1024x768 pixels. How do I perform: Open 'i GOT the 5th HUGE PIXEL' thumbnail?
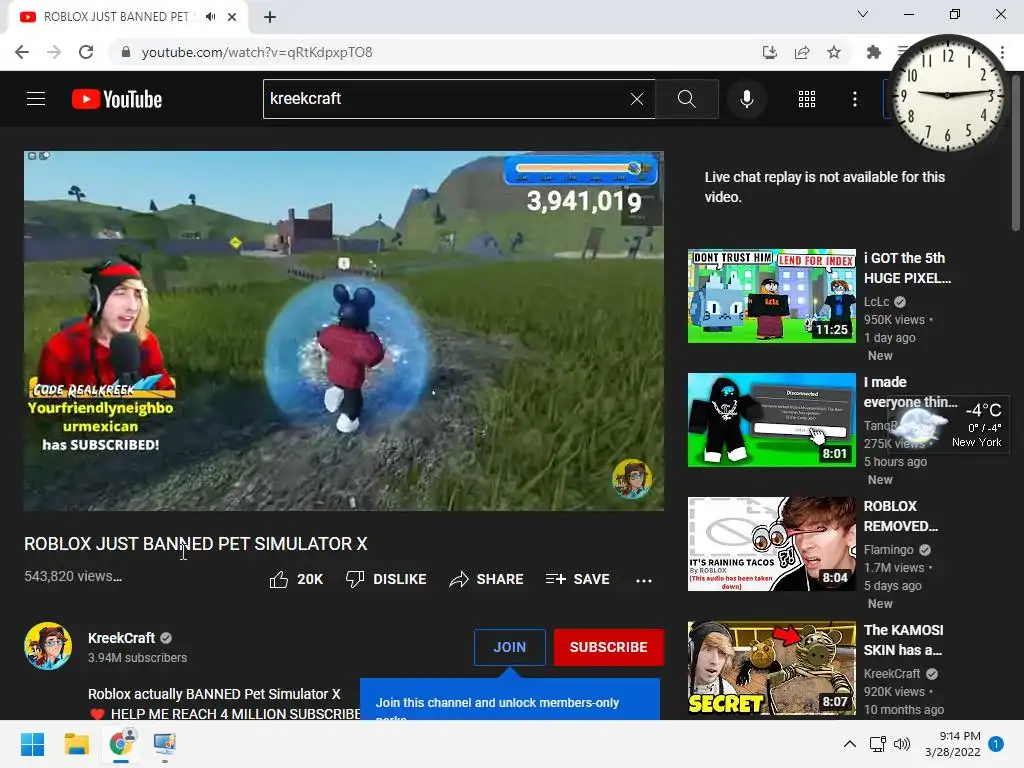[771, 296]
